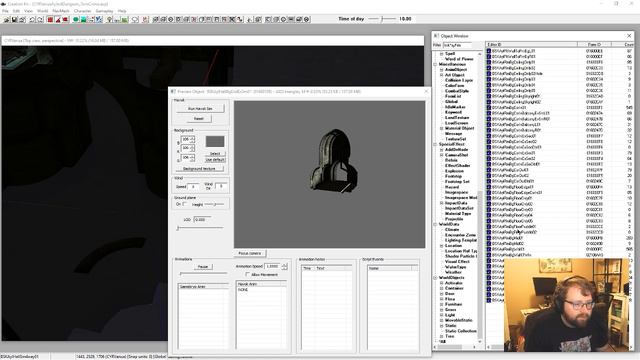Open the Edit menu
This screenshot has height=360, width=640.
16,11
